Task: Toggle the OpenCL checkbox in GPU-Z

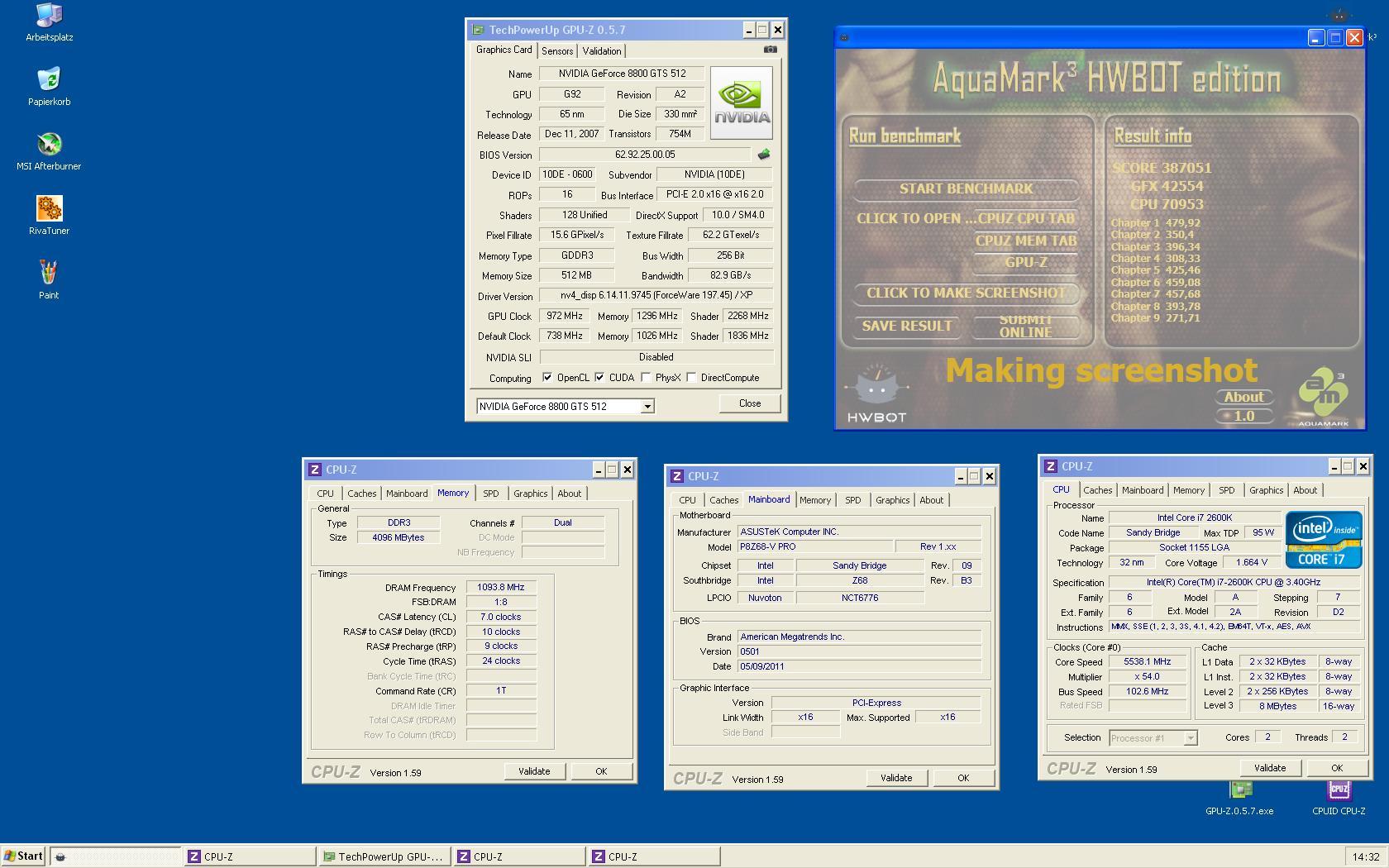Action: (547, 378)
